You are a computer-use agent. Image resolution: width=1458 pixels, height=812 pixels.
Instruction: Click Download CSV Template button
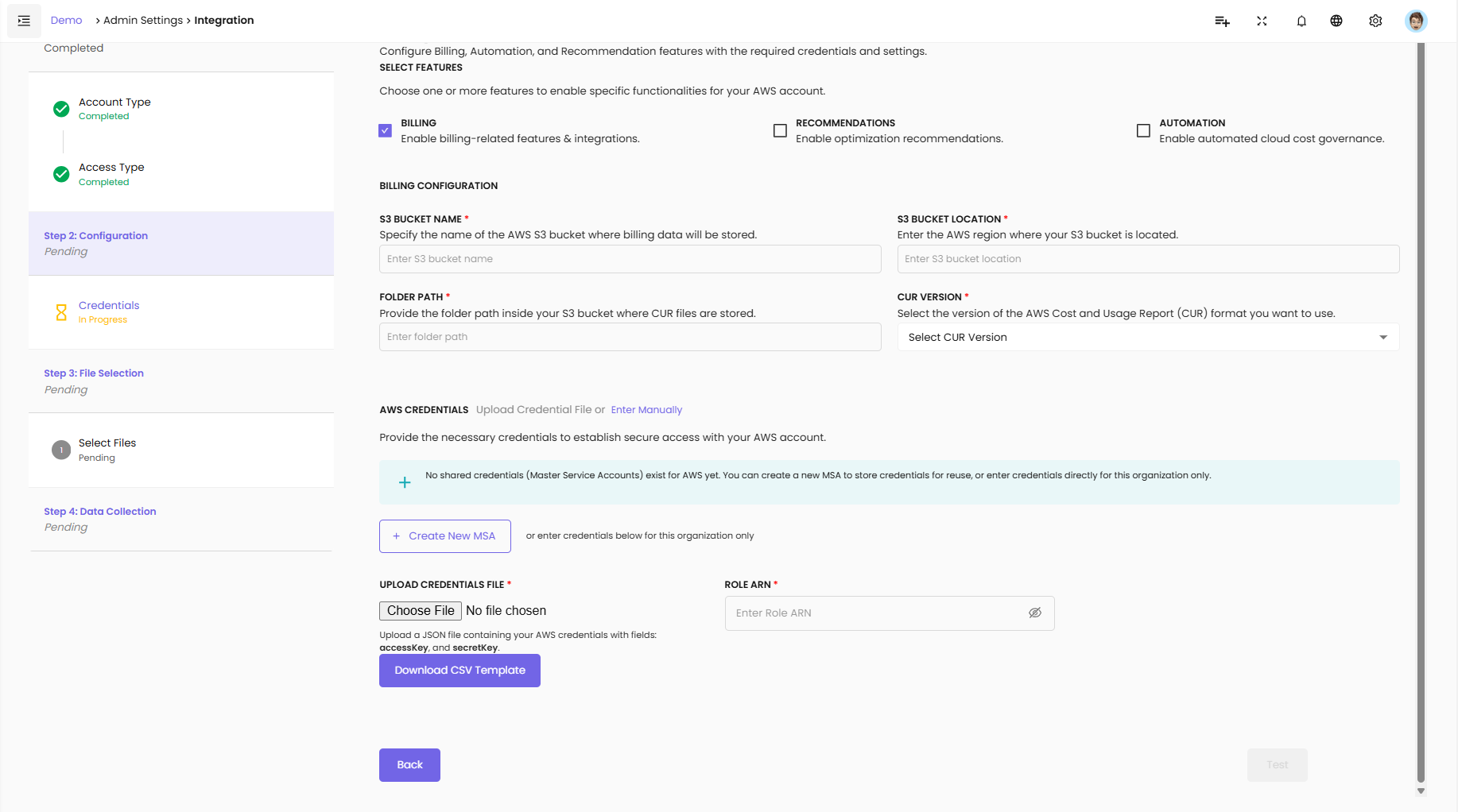tap(460, 671)
